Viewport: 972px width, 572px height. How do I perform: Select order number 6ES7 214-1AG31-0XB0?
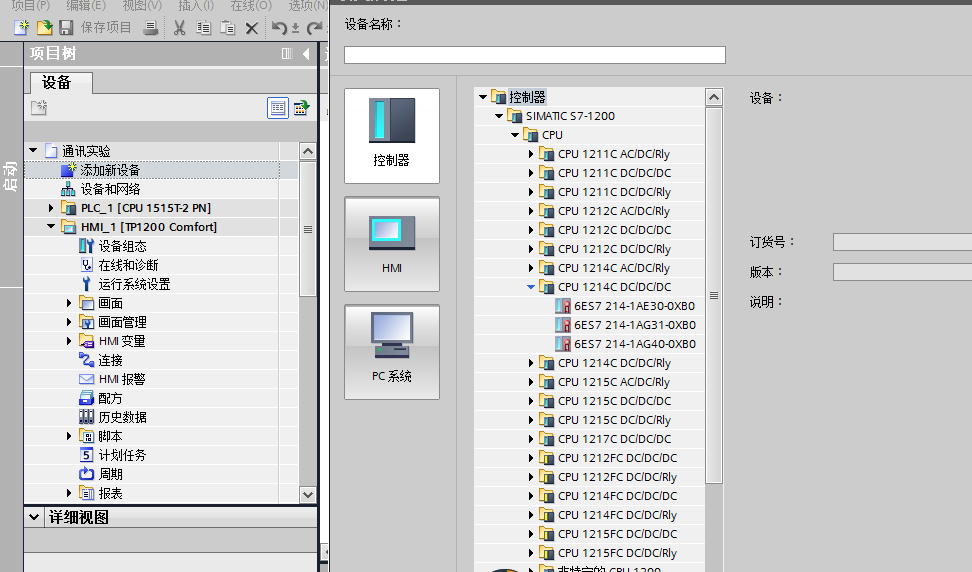click(634, 325)
